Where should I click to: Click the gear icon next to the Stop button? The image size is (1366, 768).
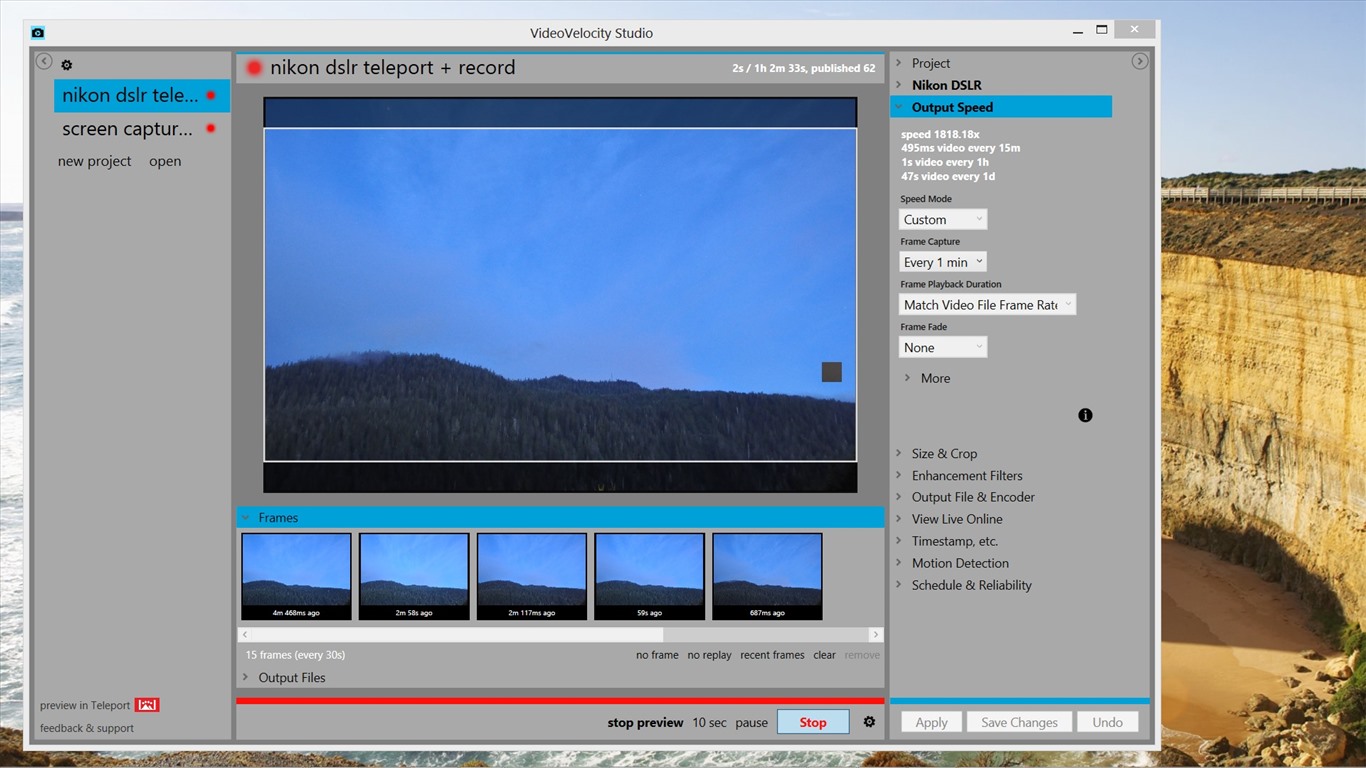pyautogui.click(x=868, y=721)
